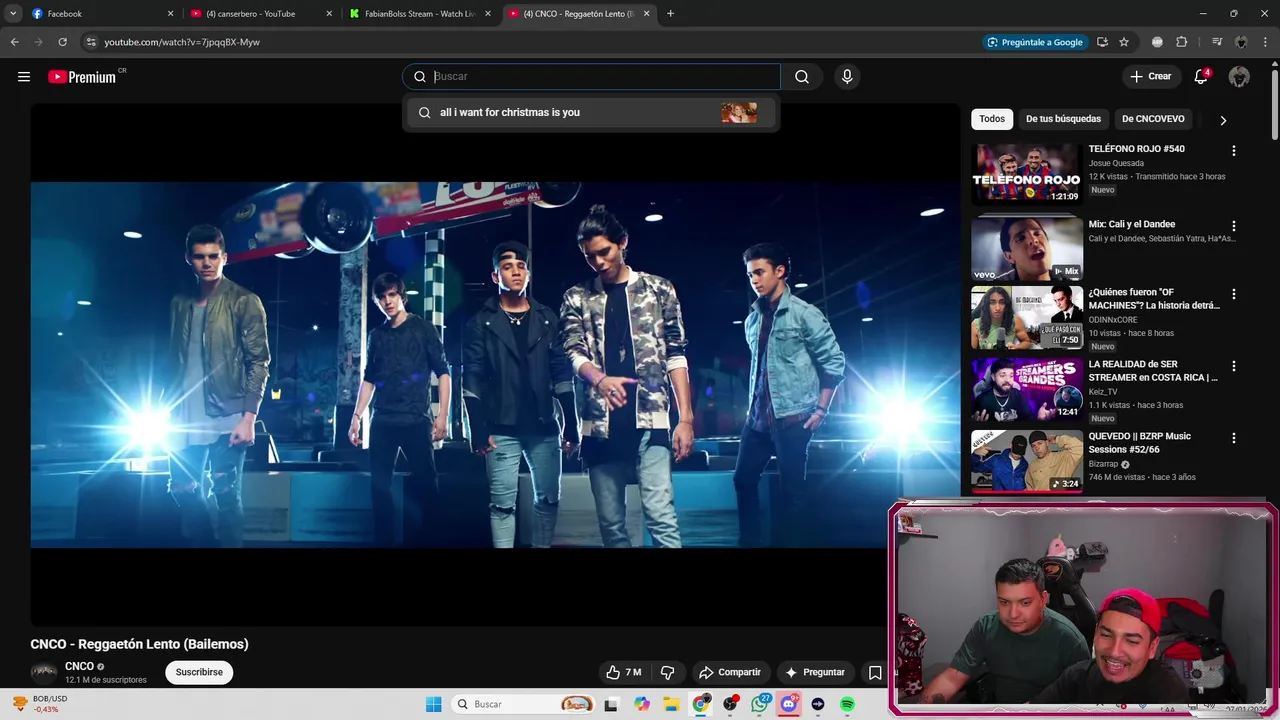Open TELÉFONO ROJO #540 video thumbnail
The width and height of the screenshot is (1280, 720).
1027,173
